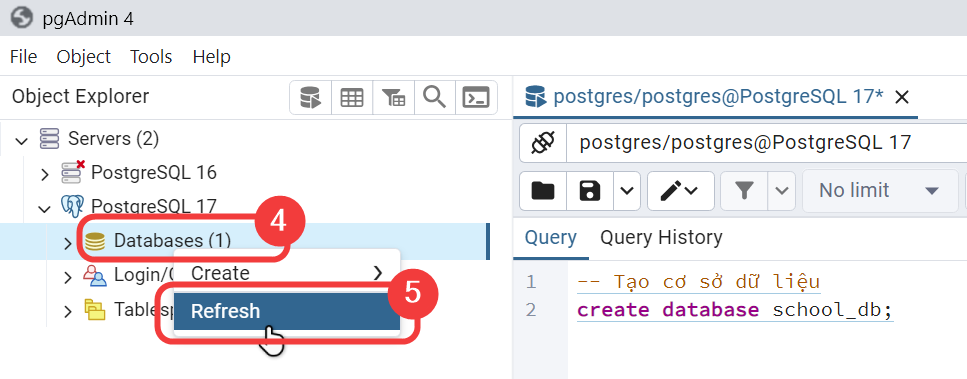967x379 pixels.
Task: Choose Refresh from the context menu
Action: pos(287,311)
